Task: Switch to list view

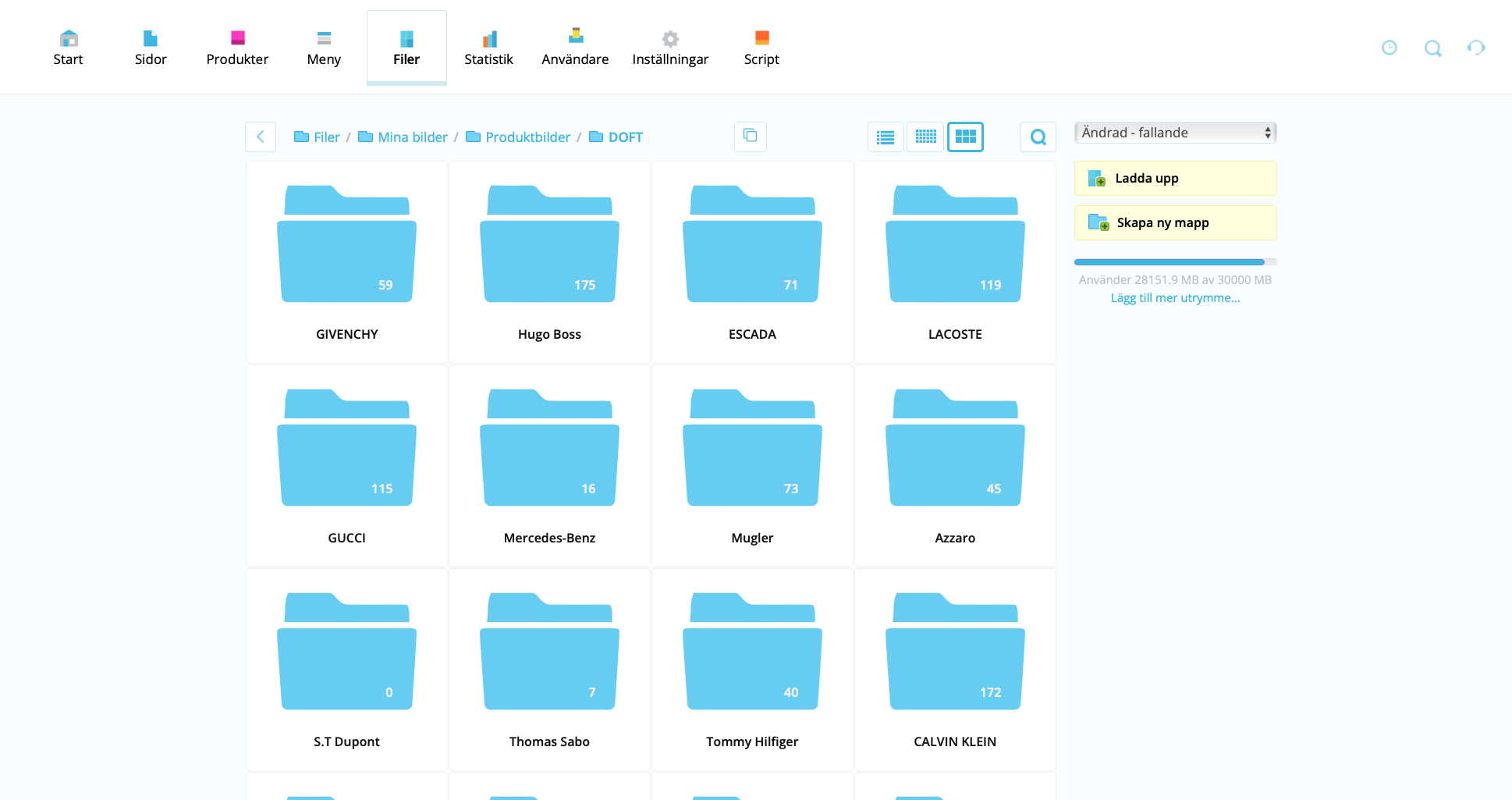Action: point(886,137)
